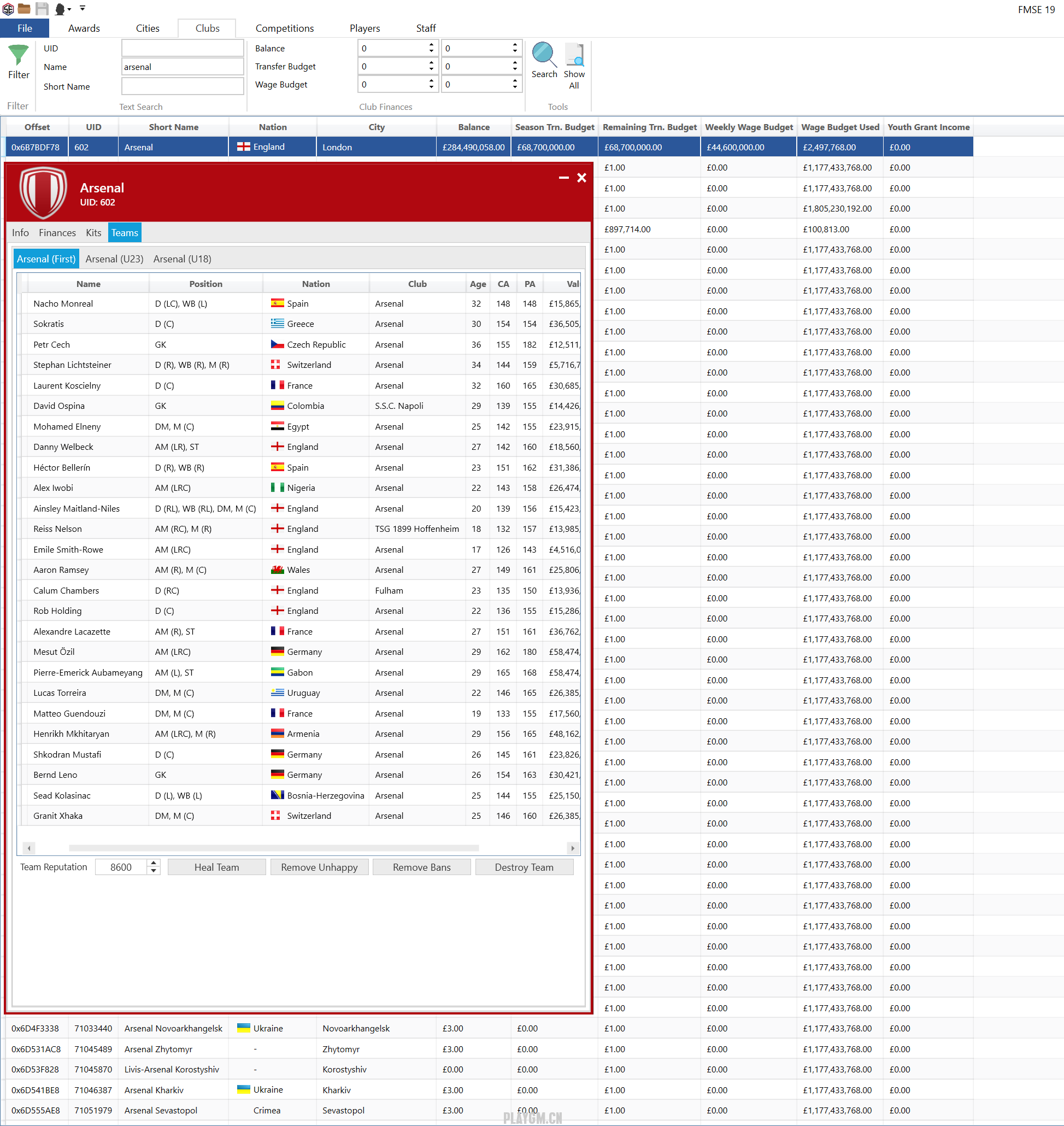The width and height of the screenshot is (1064, 1126).
Task: Switch to the Cities tab
Action: click(148, 28)
